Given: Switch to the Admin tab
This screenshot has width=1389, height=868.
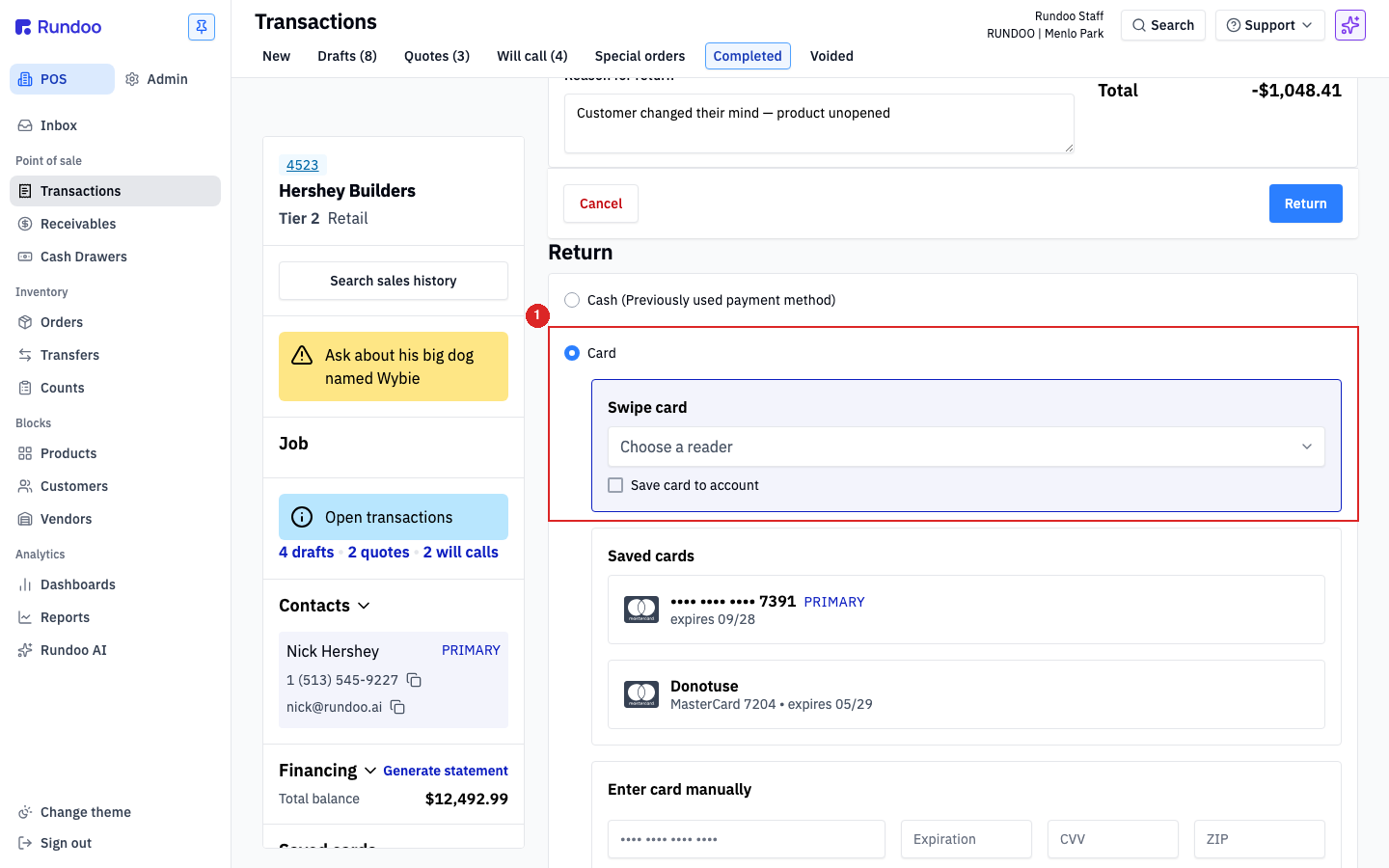Looking at the screenshot, I should coord(156,79).
